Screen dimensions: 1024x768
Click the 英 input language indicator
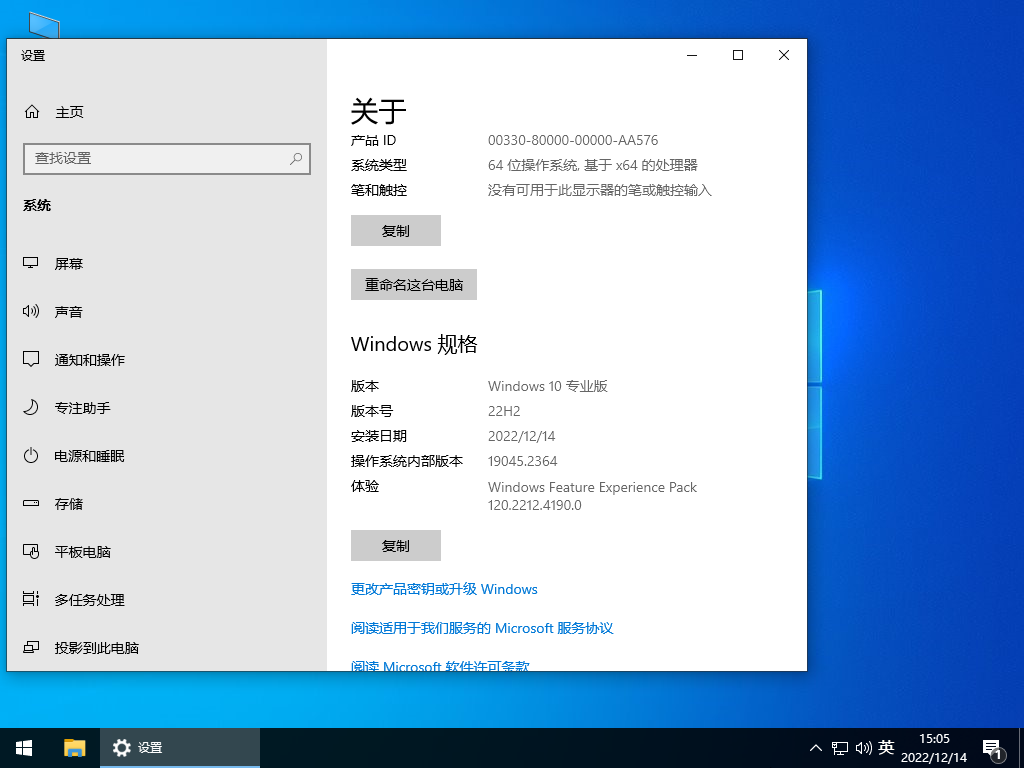pos(886,747)
